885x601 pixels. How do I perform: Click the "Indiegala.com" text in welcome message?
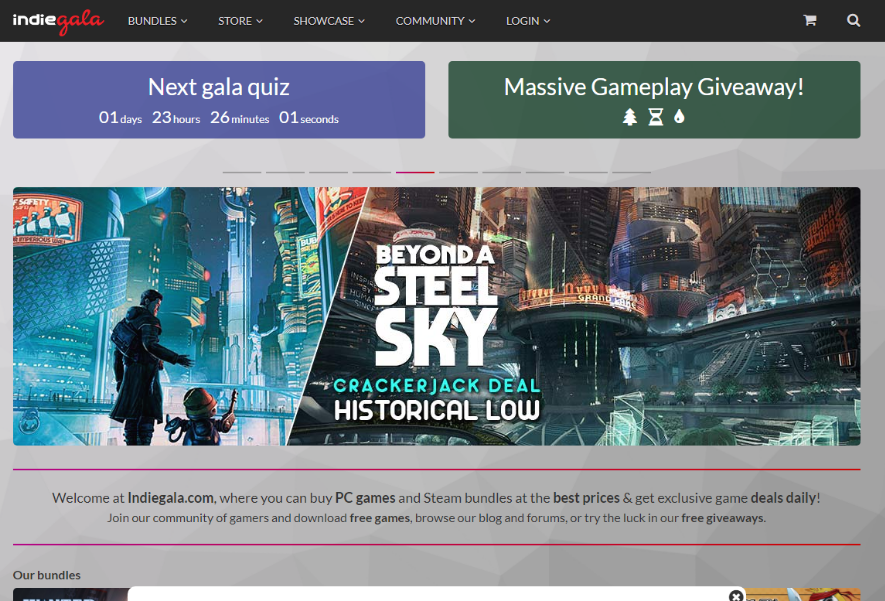pos(170,498)
